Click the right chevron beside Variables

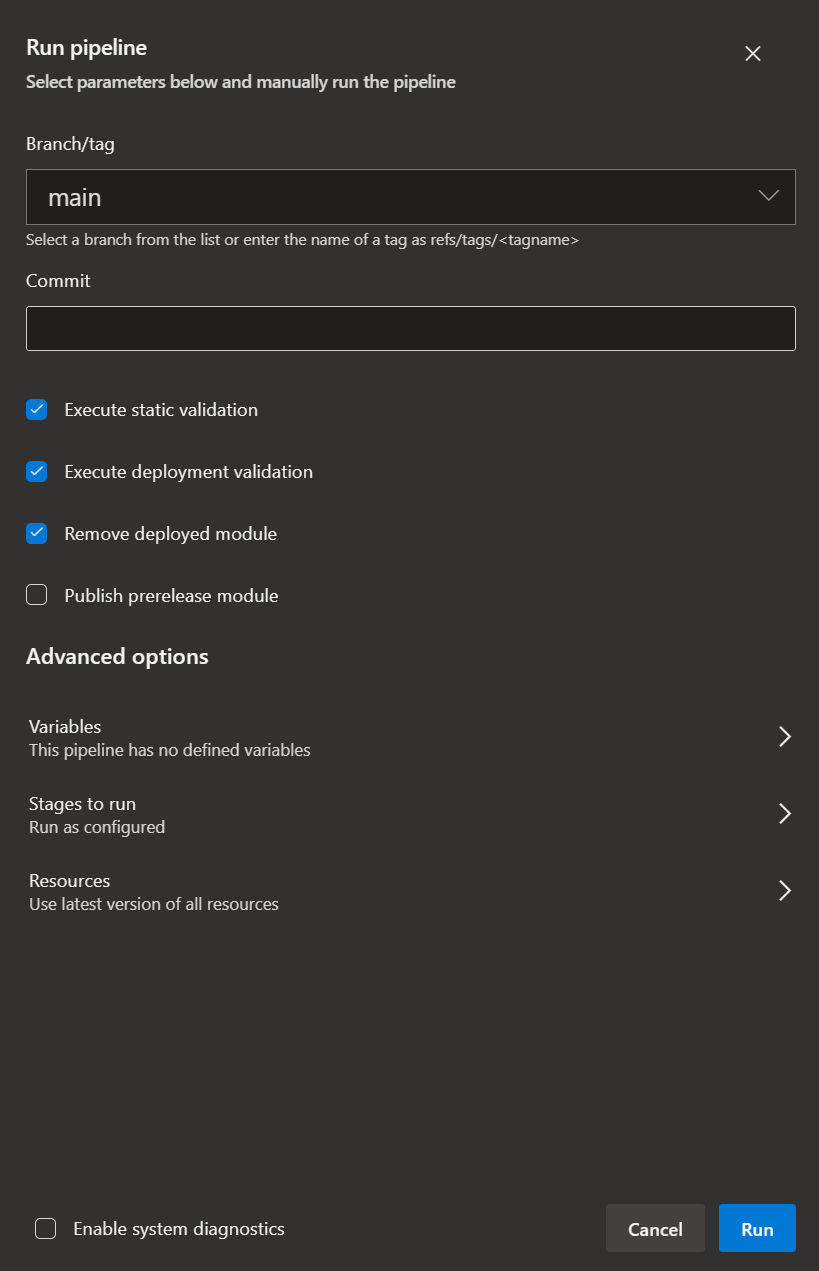785,737
